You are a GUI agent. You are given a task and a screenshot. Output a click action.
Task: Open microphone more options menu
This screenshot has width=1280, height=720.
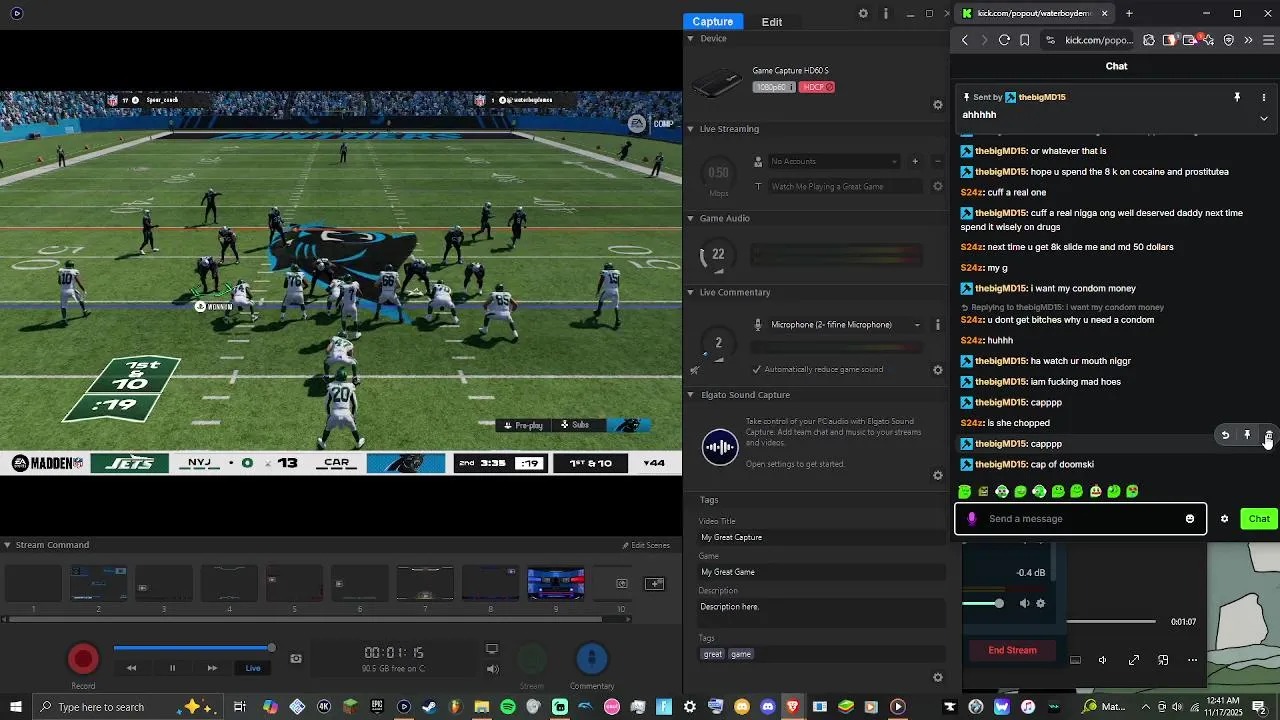point(937,325)
